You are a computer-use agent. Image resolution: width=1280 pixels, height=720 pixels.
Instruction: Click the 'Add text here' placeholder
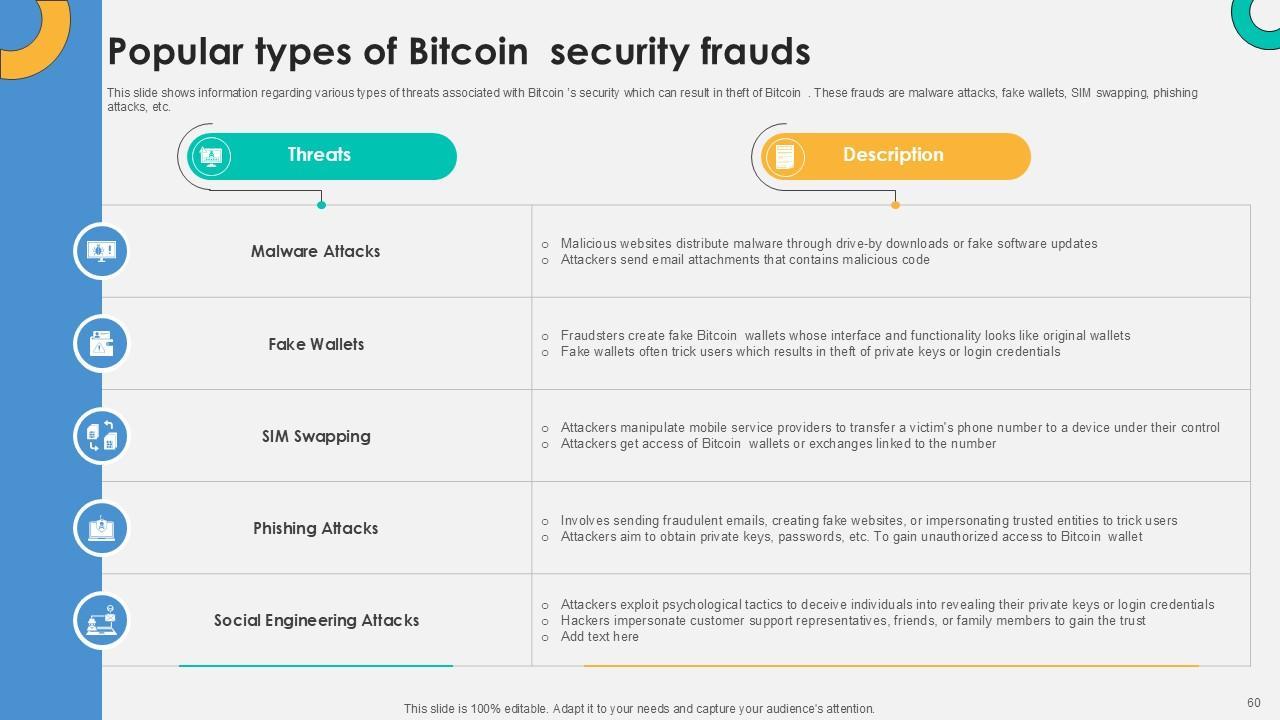coord(599,637)
